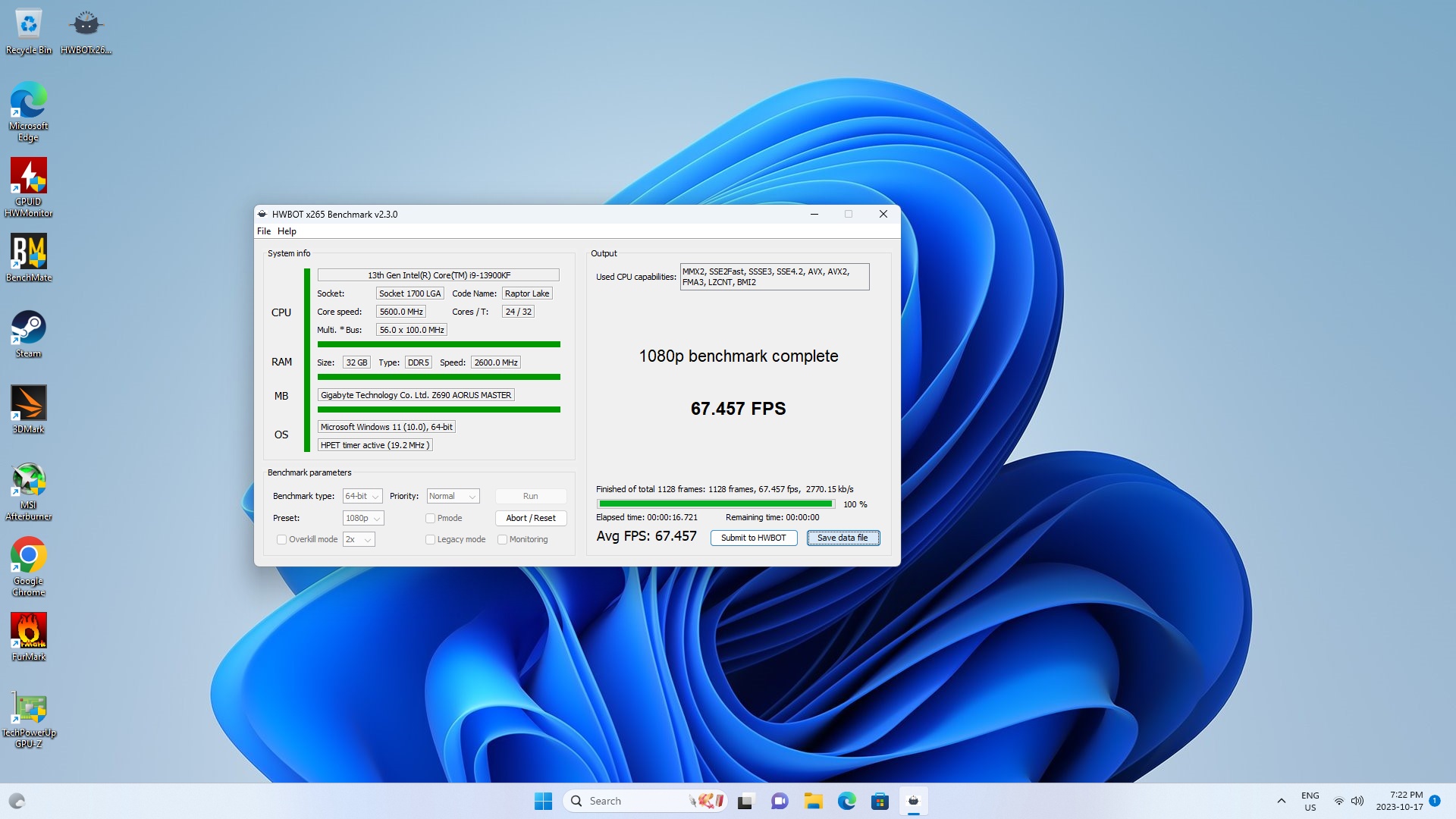
Task: Click the volume speaker tray icon
Action: pyautogui.click(x=1357, y=801)
